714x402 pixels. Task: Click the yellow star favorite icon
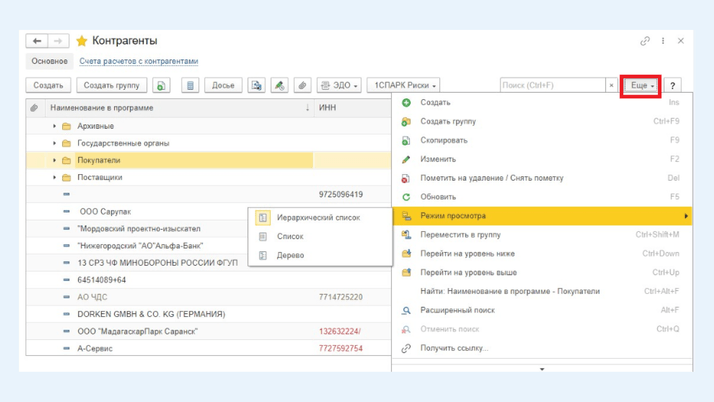click(82, 41)
